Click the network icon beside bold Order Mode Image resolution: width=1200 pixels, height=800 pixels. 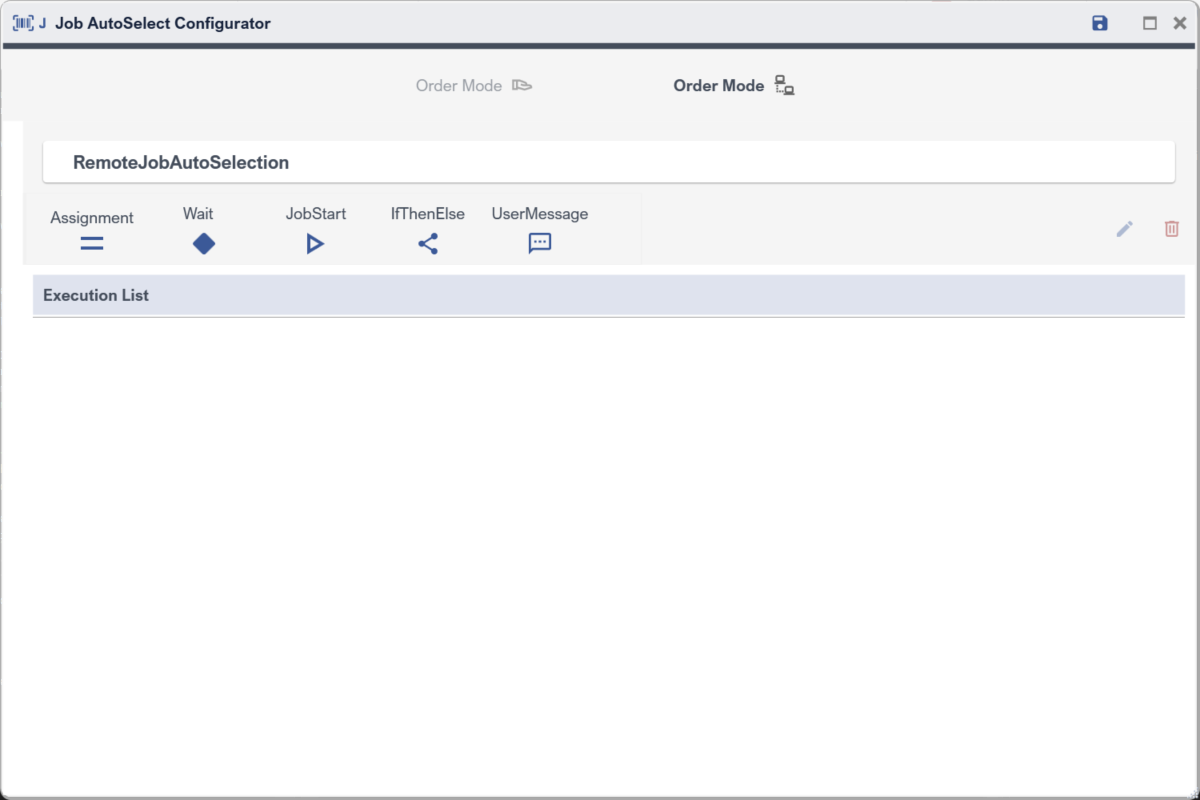785,86
